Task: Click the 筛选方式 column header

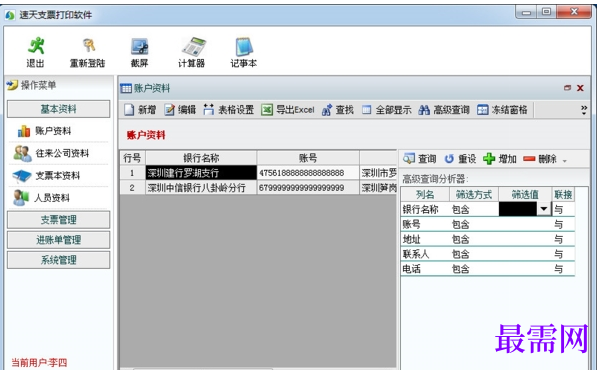Action: click(x=474, y=194)
